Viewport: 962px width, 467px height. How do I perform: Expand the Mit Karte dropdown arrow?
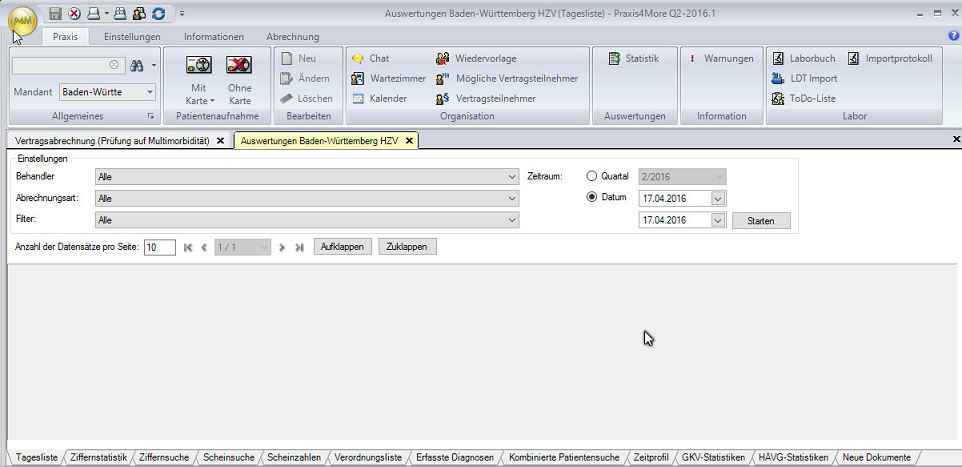tap(212, 101)
